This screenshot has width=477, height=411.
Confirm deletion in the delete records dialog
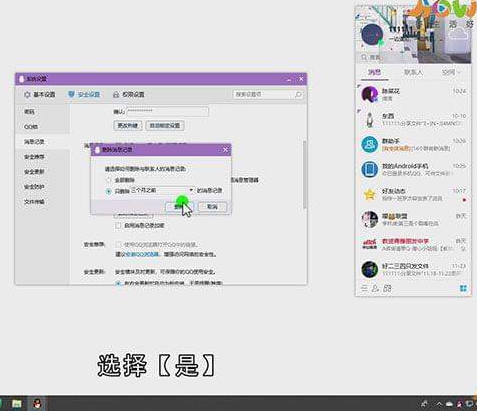click(179, 207)
